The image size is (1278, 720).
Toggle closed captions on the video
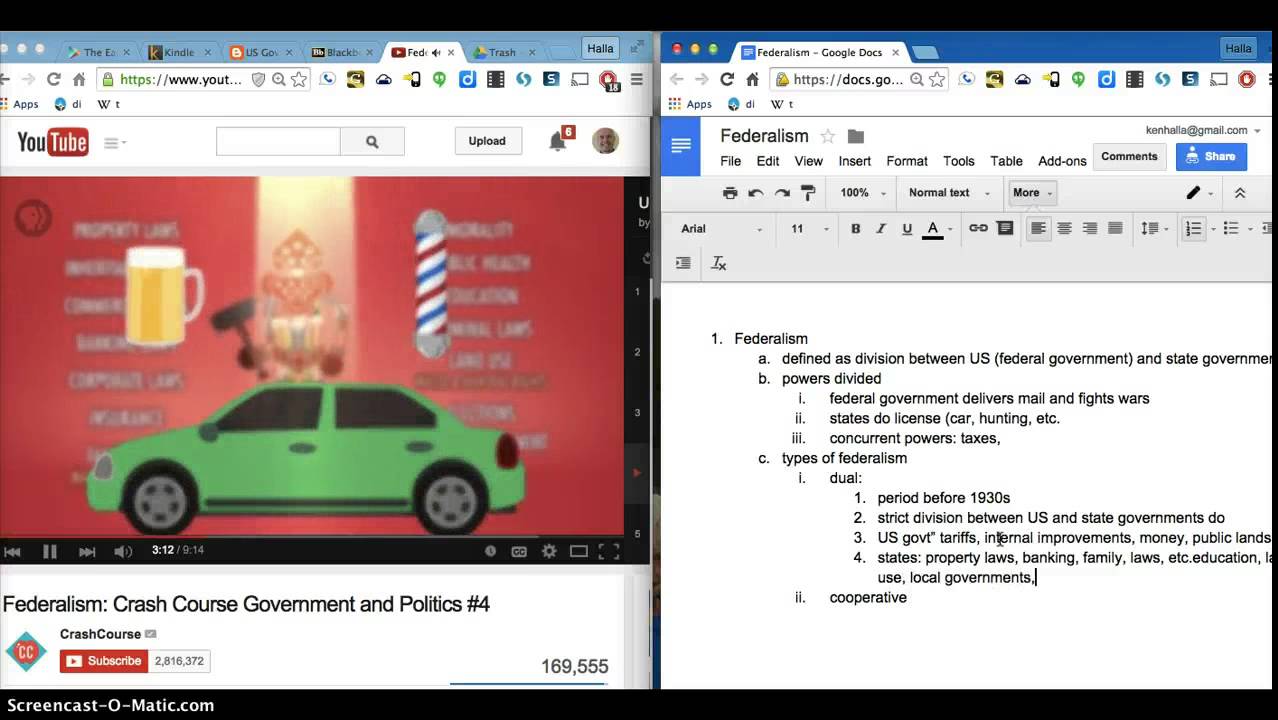click(x=519, y=551)
